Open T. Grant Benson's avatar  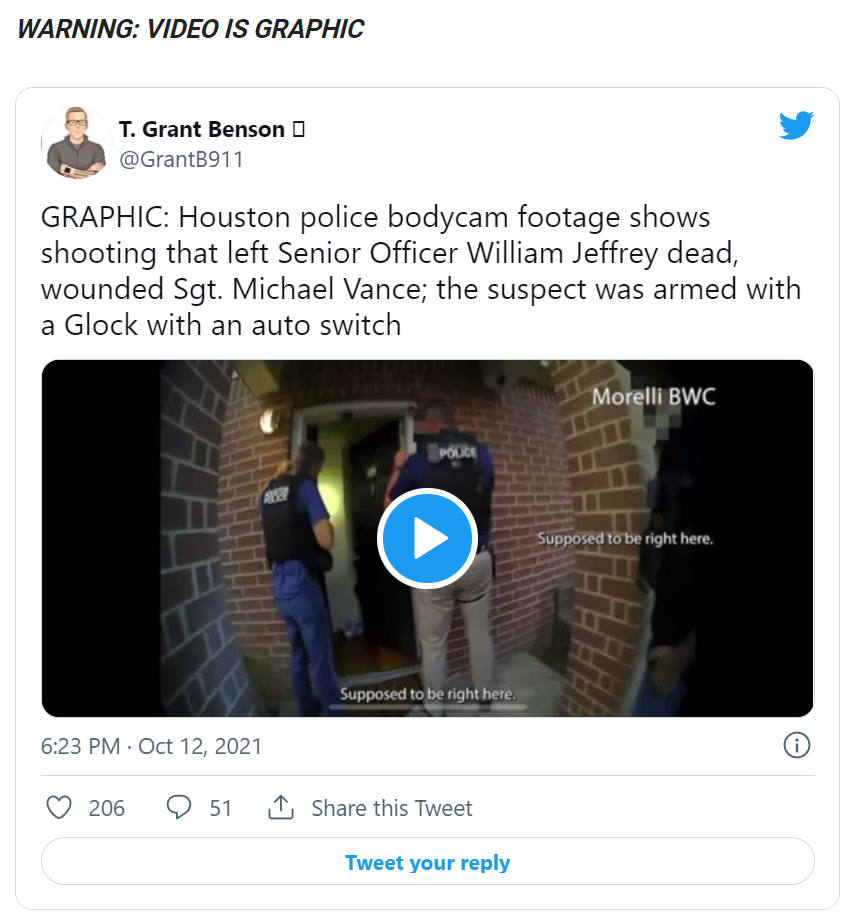click(x=77, y=143)
